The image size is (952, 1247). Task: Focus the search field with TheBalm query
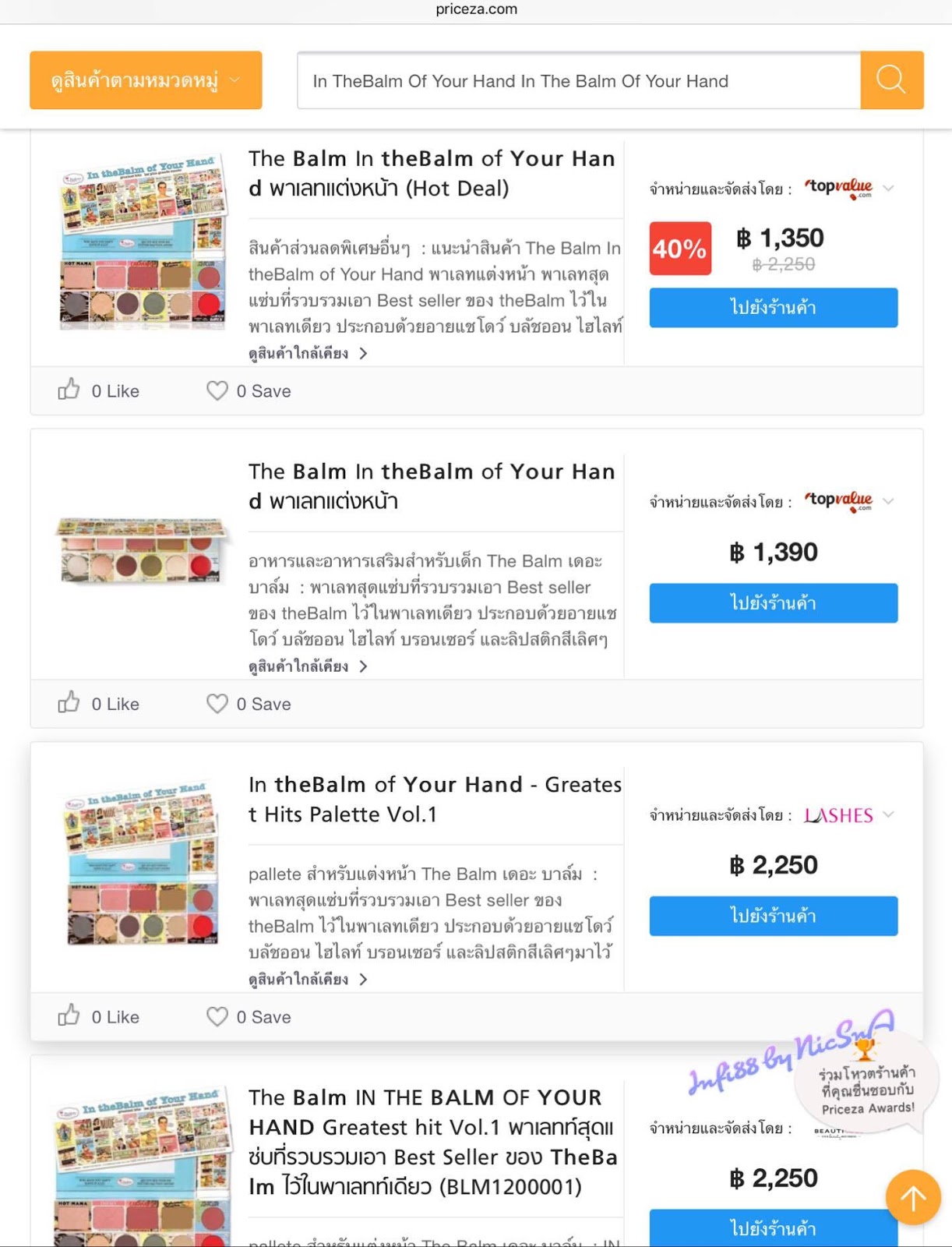pyautogui.click(x=579, y=80)
